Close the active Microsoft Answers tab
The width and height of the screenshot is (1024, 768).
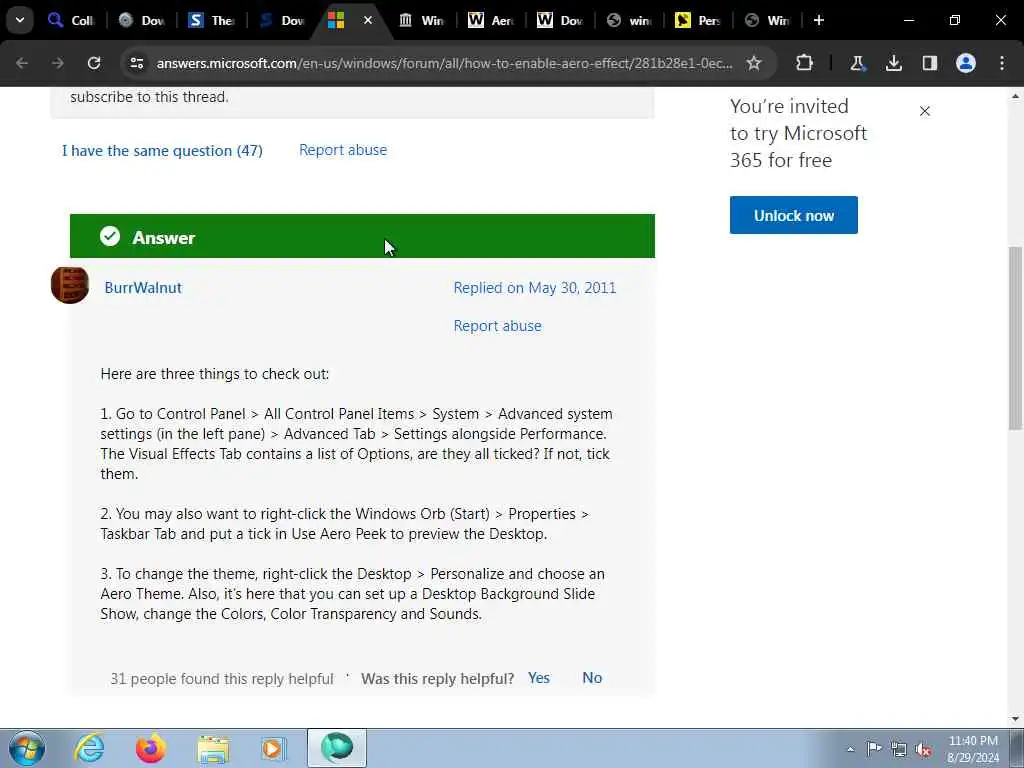point(368,20)
